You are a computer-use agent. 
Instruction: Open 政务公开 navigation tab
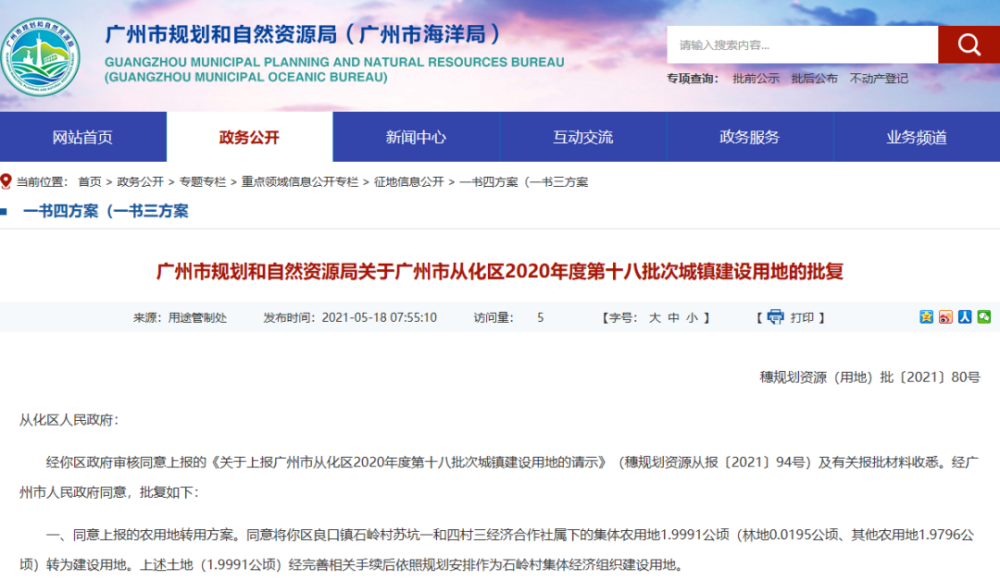[x=249, y=137]
